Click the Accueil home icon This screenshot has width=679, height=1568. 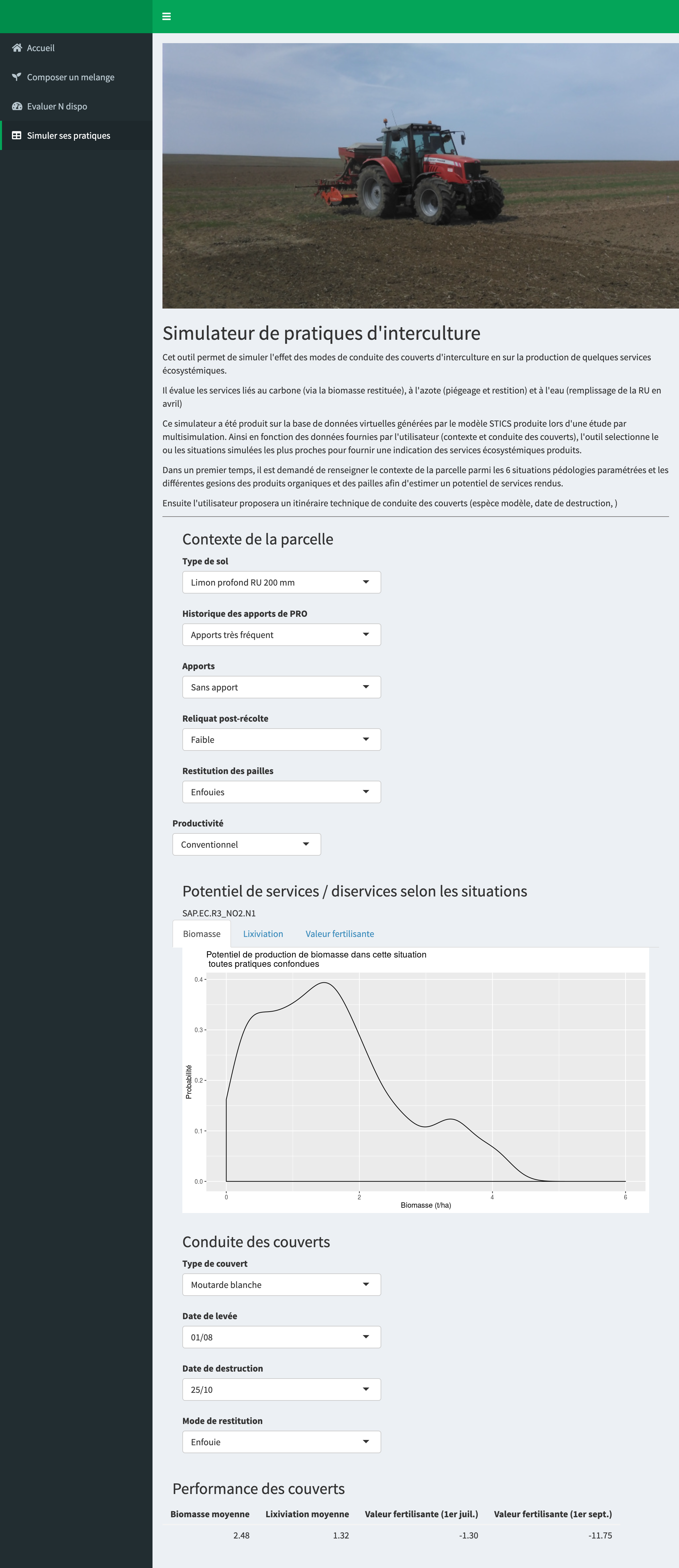[17, 48]
